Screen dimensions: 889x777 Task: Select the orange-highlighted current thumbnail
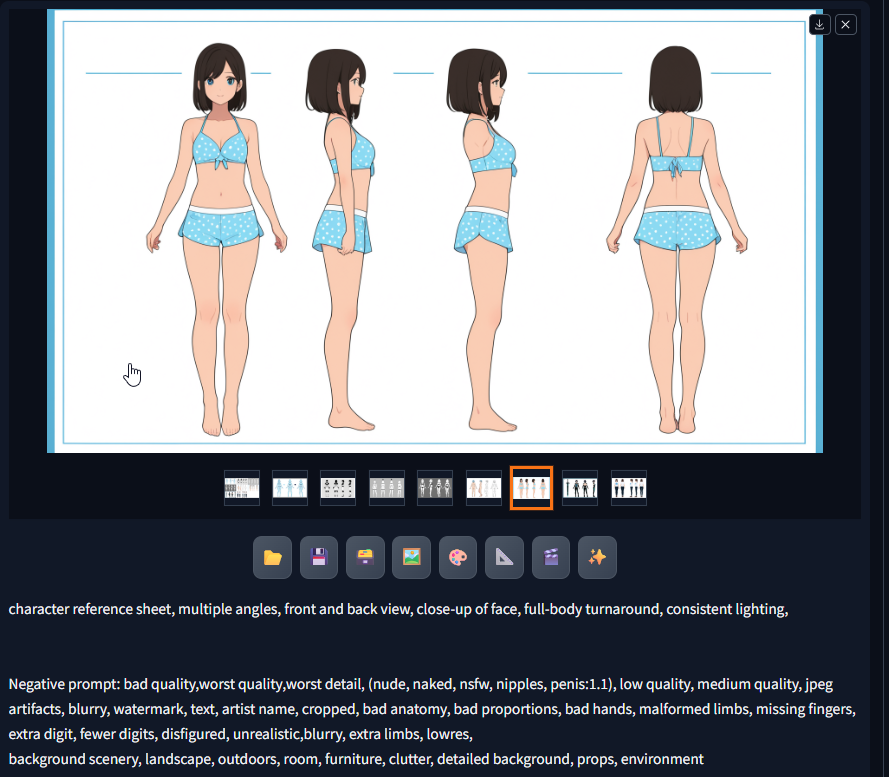[531, 488]
